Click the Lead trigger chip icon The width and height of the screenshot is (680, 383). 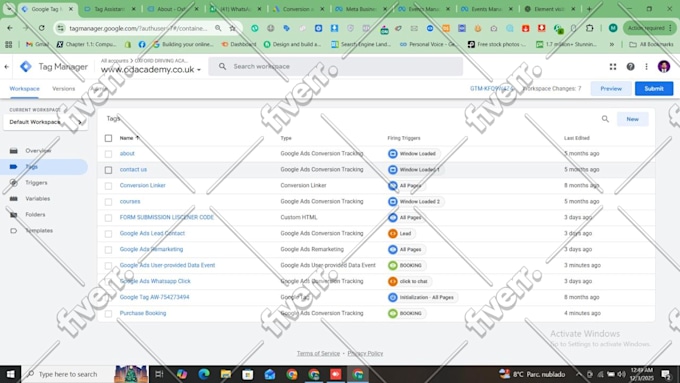pyautogui.click(x=392, y=233)
